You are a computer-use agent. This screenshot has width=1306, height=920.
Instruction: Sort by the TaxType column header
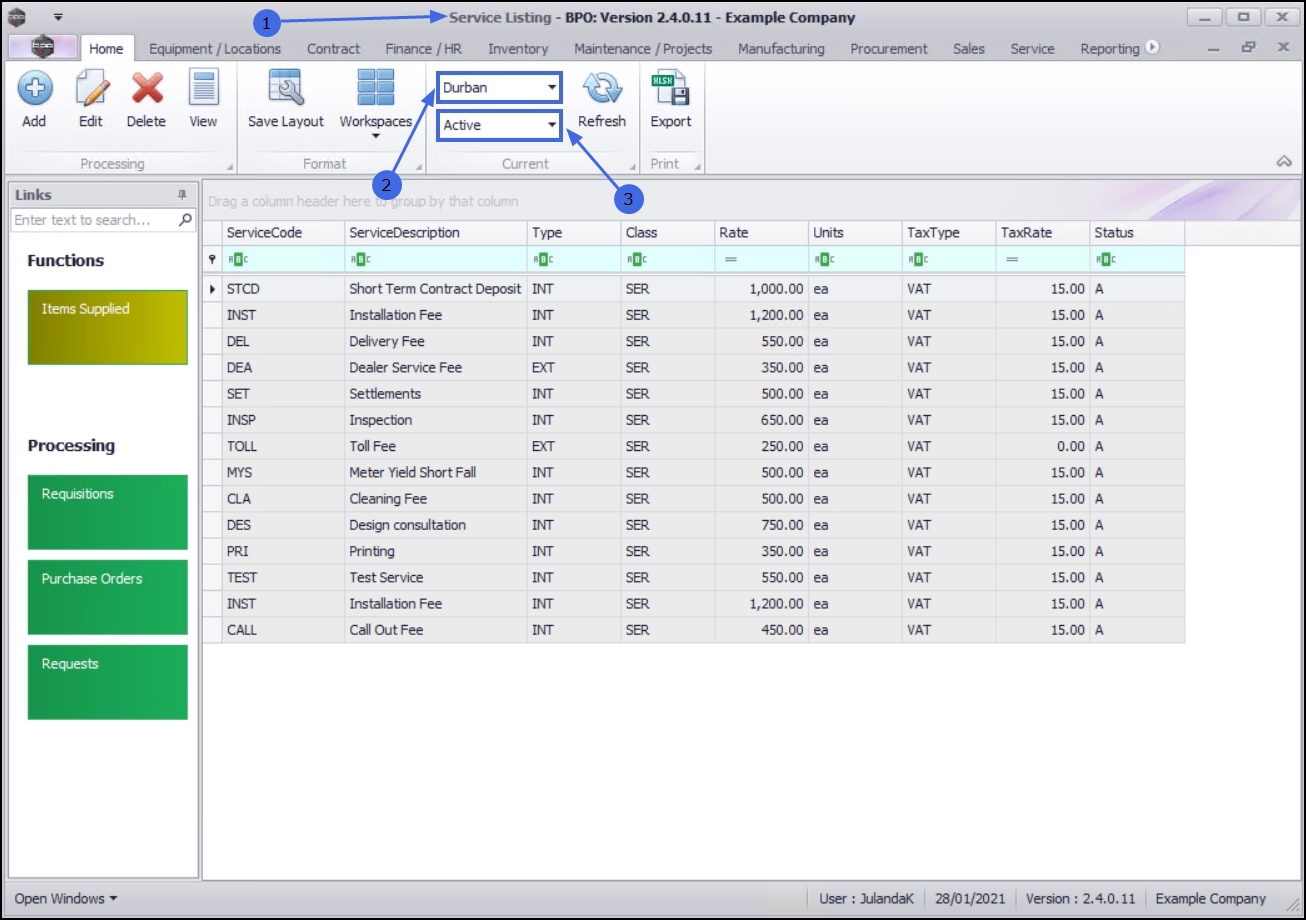click(x=949, y=233)
